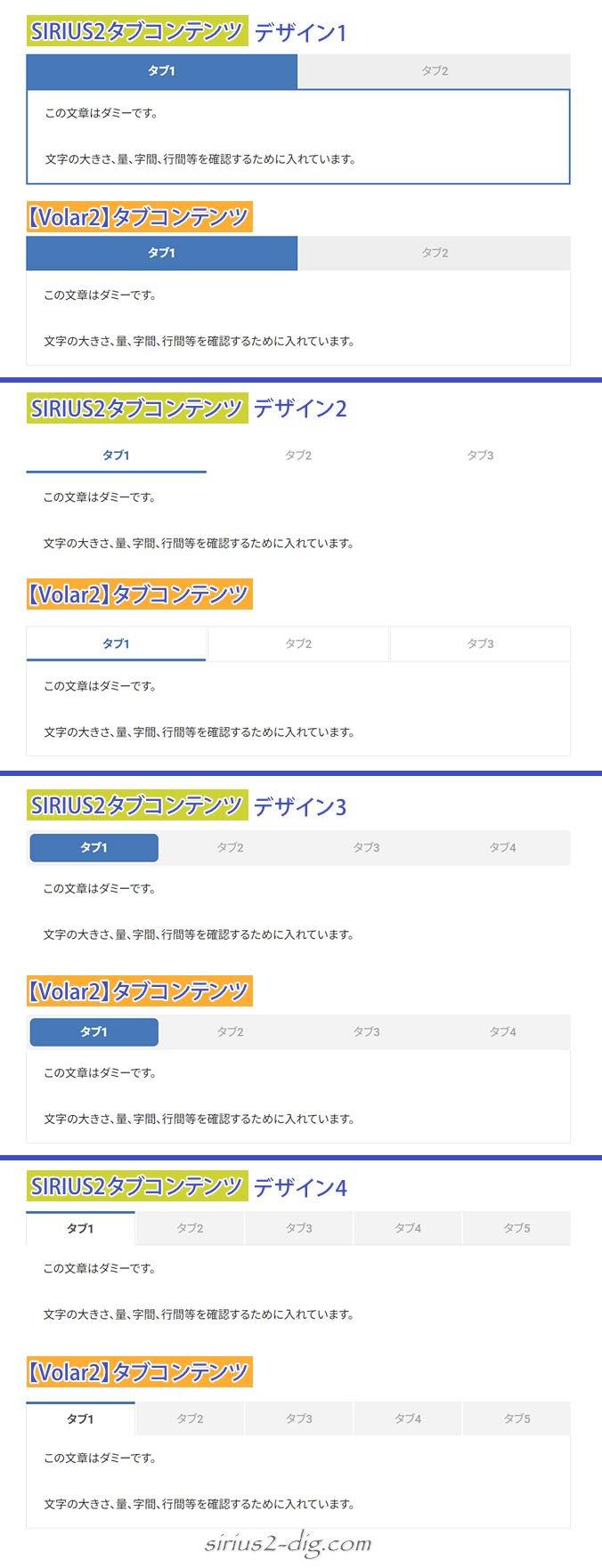Select rounded タブ1 button in Volar2 below デザイン3
Screen dimensions: 602x1568
tap(94, 1032)
